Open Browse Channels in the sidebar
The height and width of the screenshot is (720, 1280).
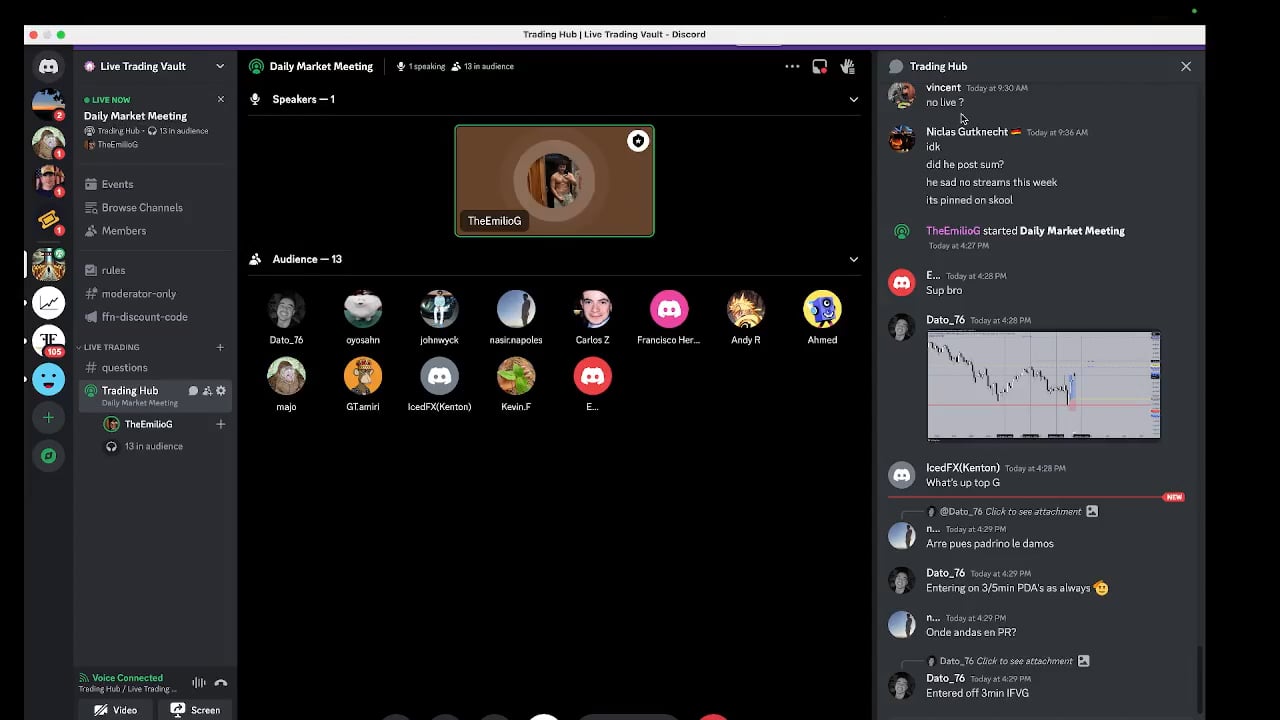[x=141, y=207]
